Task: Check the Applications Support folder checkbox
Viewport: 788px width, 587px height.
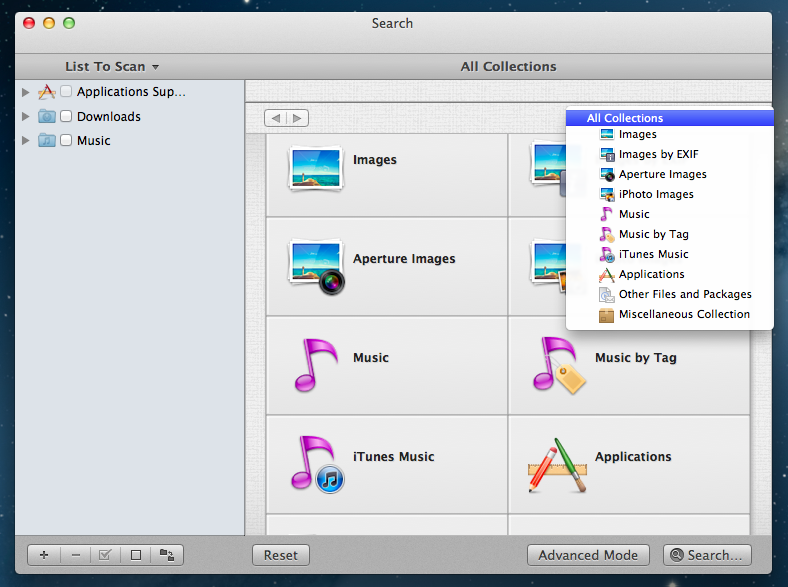Action: (x=66, y=92)
